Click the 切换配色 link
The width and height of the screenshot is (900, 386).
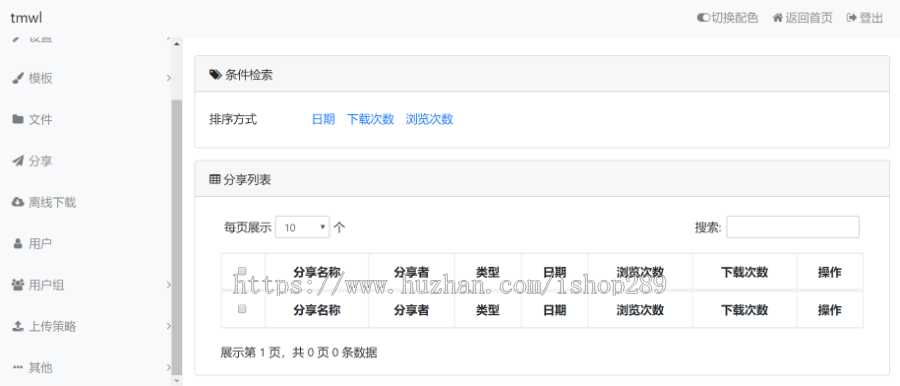point(728,18)
